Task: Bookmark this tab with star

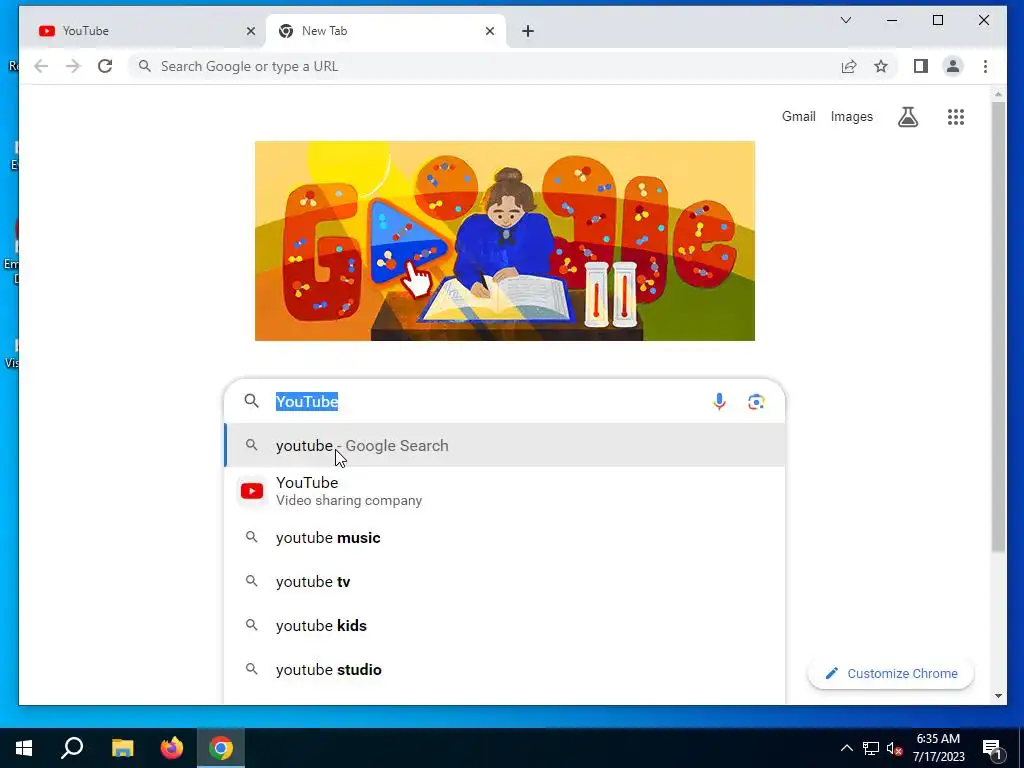Action: (x=881, y=66)
